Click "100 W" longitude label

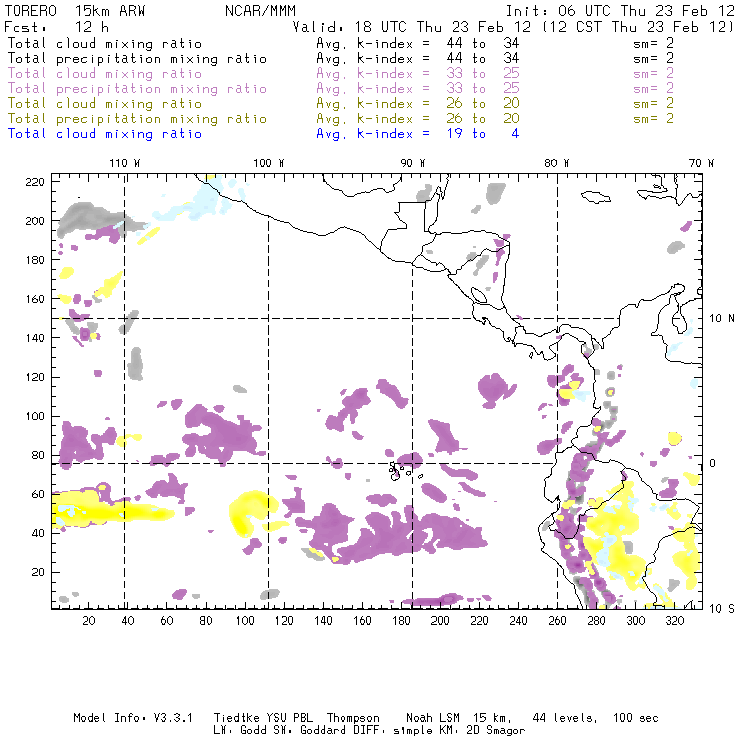(x=269, y=163)
